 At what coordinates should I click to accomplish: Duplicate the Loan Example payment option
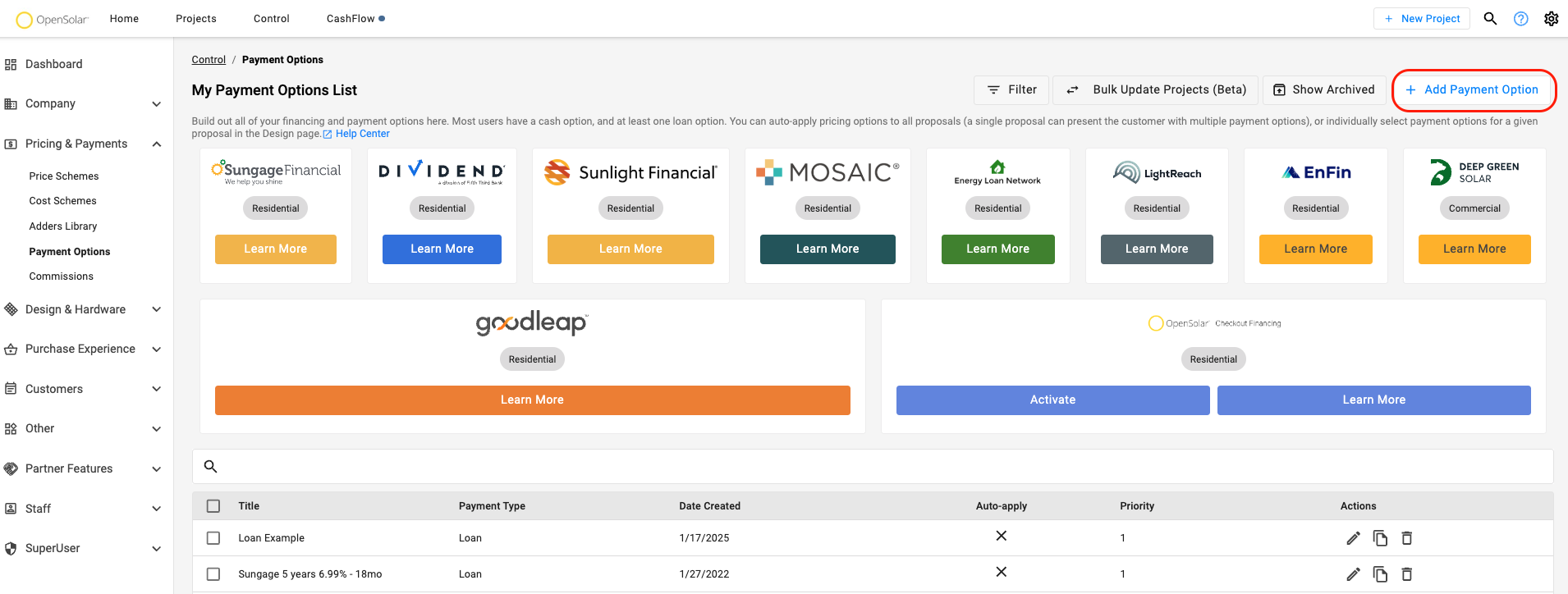pos(1380,538)
